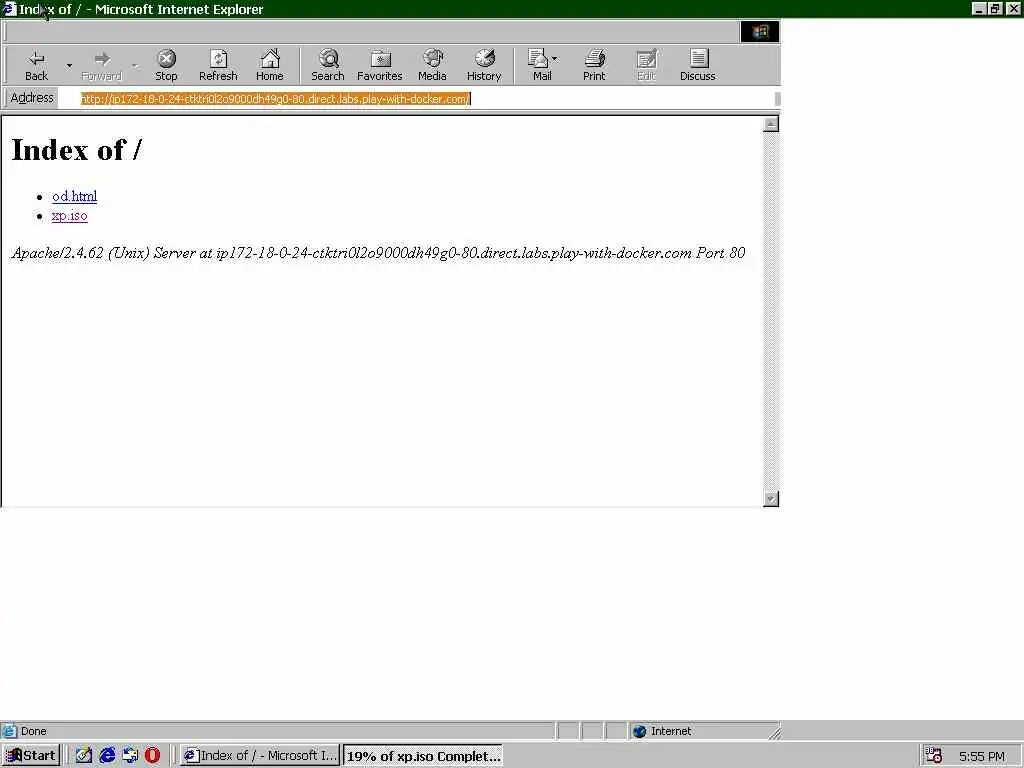Print the current page
Image resolution: width=1024 pixels, height=768 pixels.
pyautogui.click(x=594, y=65)
